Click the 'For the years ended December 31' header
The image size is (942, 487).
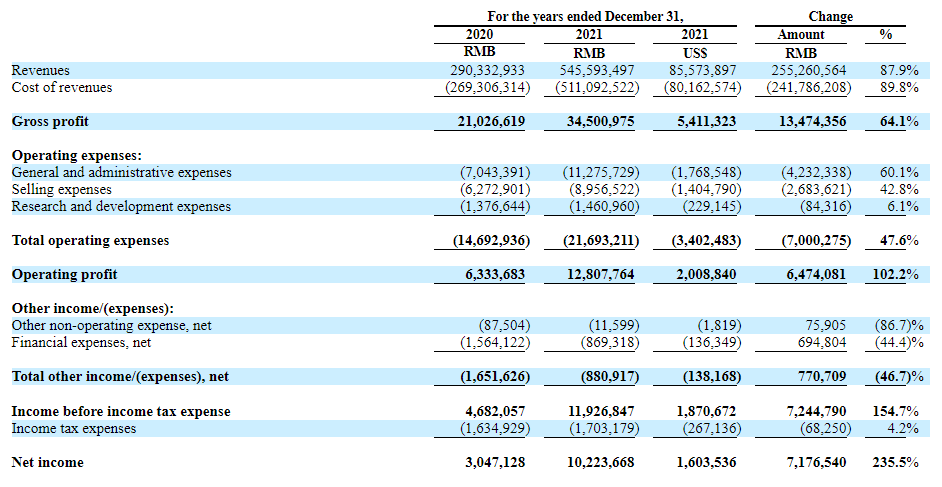pos(585,17)
